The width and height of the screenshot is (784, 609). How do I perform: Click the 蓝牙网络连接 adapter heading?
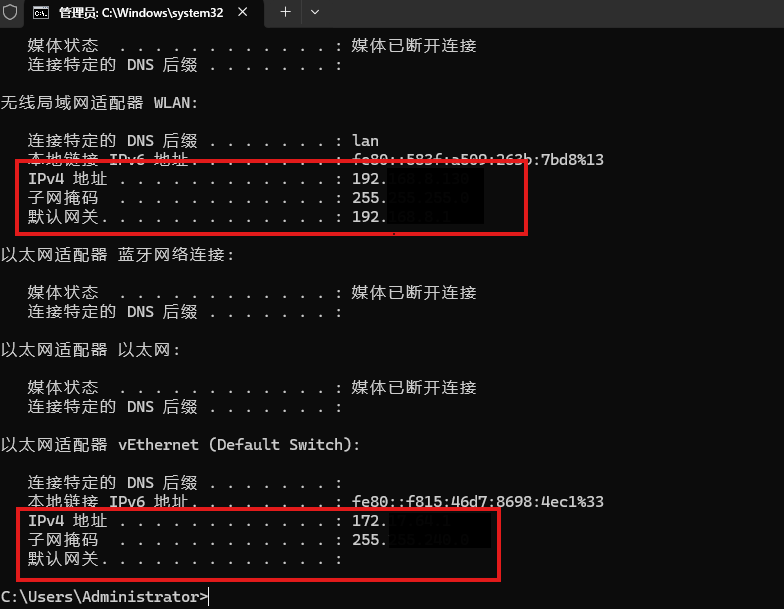117,254
